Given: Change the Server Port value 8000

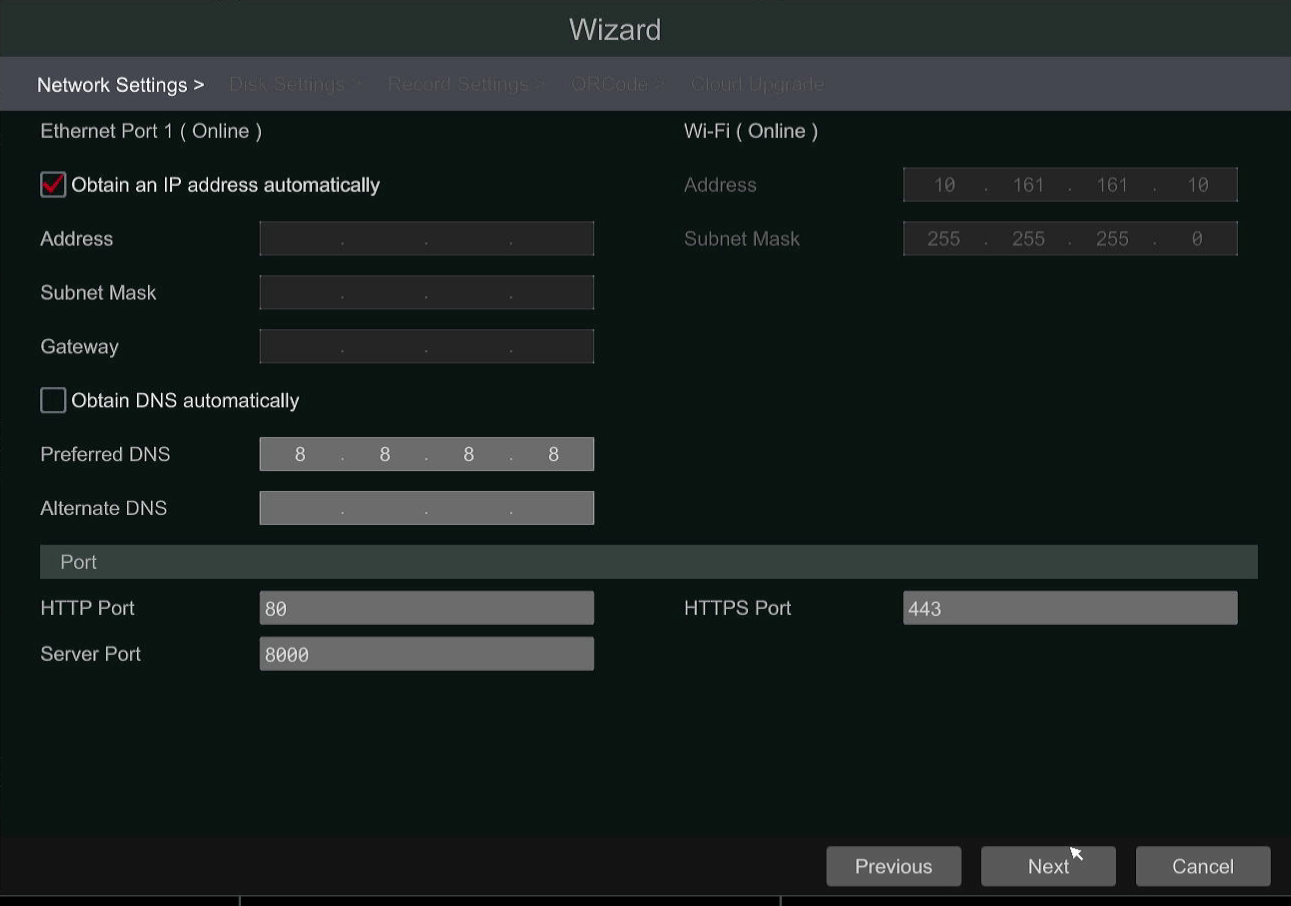Looking at the screenshot, I should click(x=427, y=654).
